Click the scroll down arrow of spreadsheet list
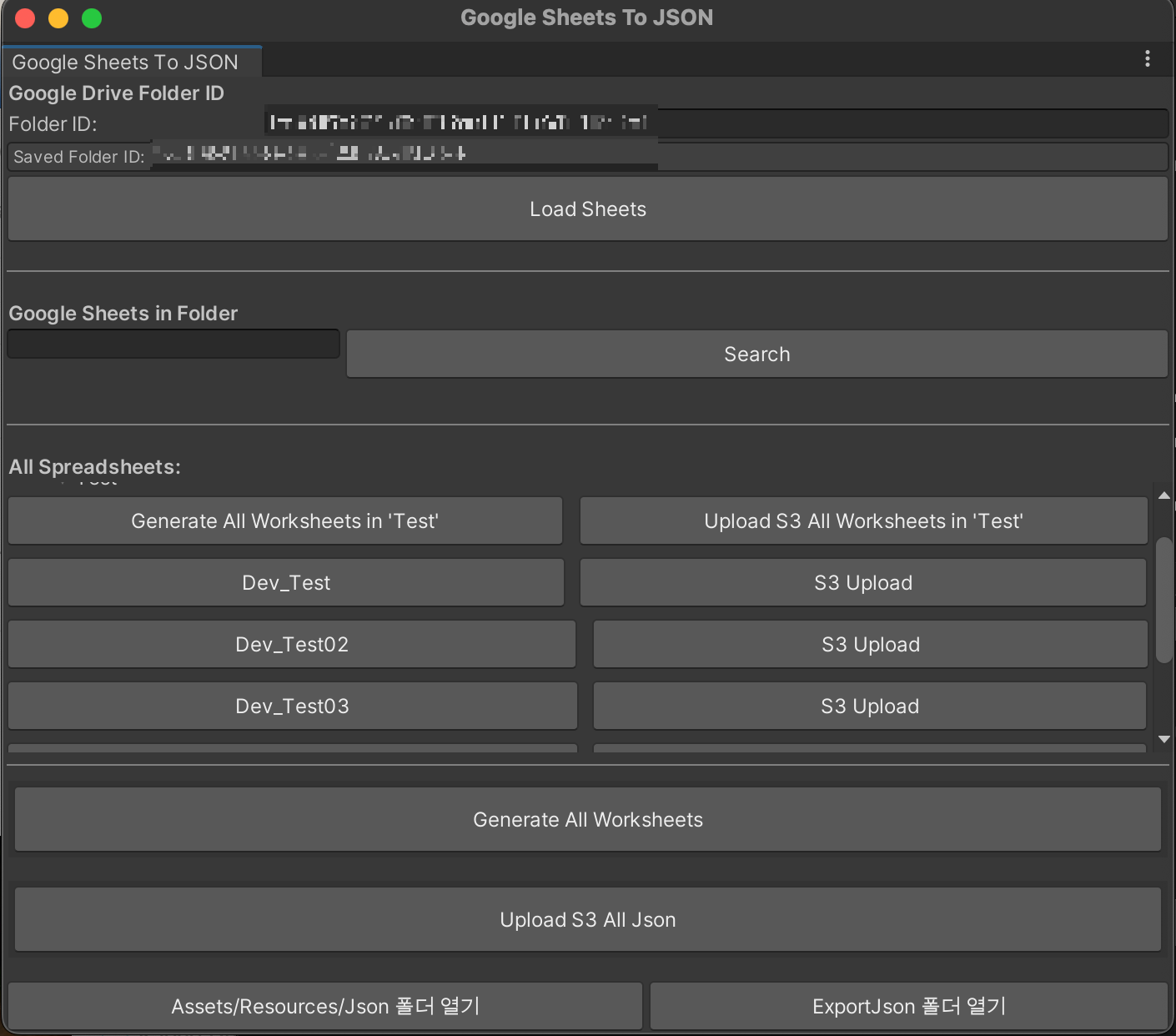 [x=1164, y=739]
